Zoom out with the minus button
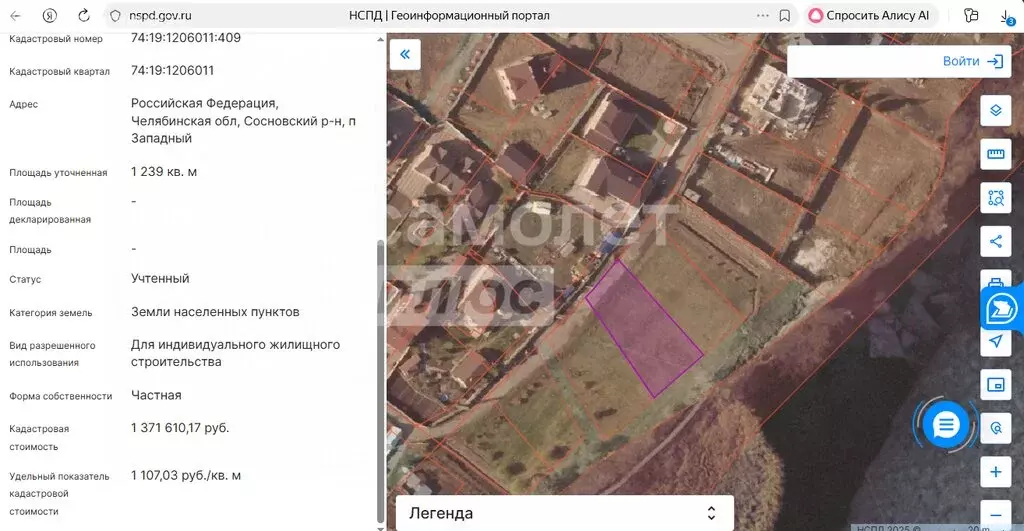This screenshot has width=1024, height=531. tap(995, 515)
